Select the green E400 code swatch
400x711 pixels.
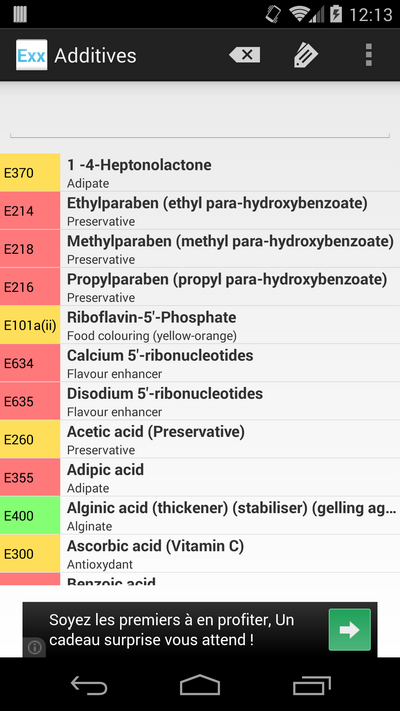coord(30,515)
